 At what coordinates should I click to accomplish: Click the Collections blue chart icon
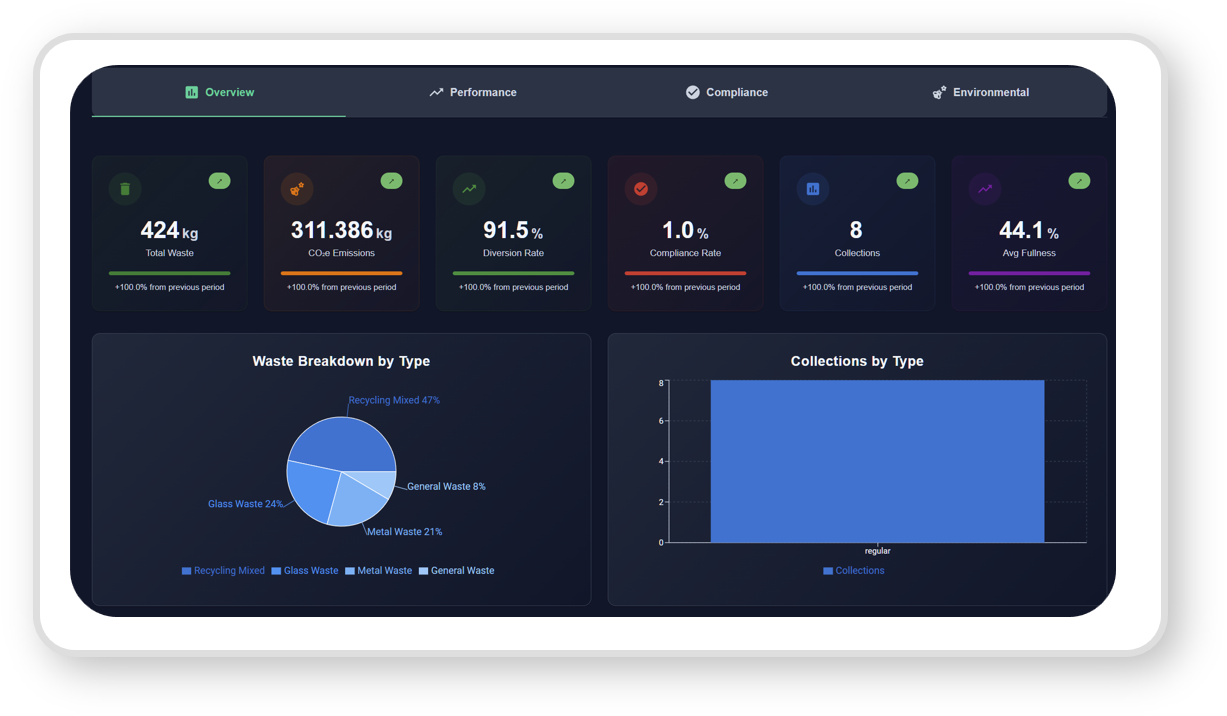coord(813,189)
